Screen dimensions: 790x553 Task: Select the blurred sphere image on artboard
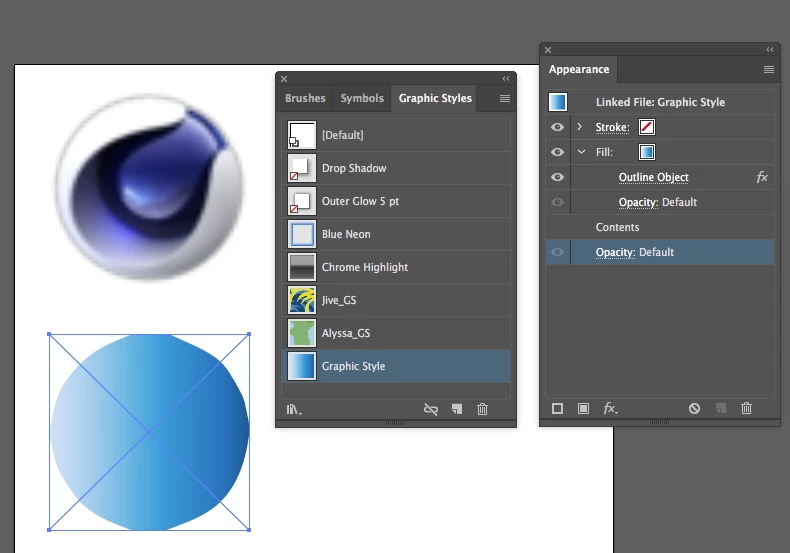tap(149, 186)
